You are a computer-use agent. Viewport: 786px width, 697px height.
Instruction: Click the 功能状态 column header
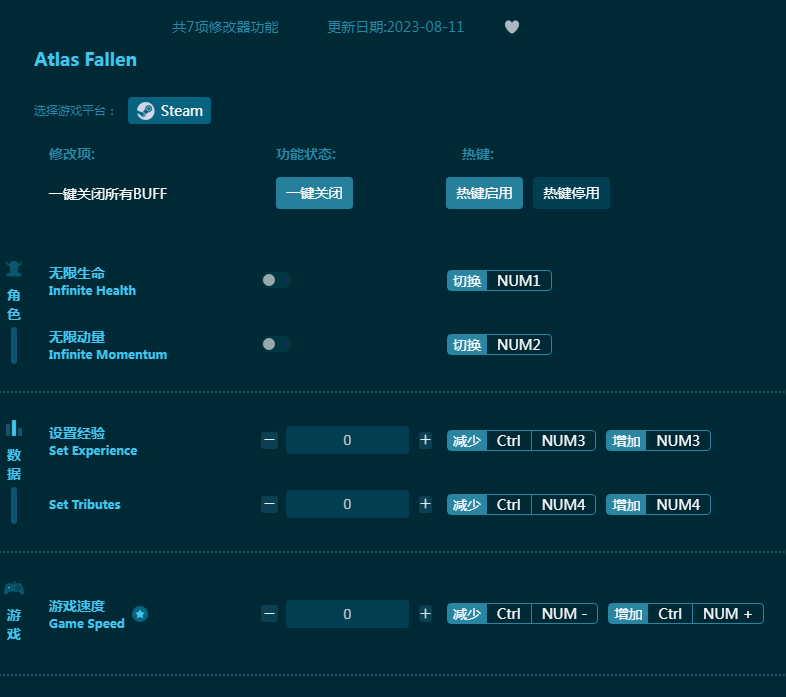point(306,154)
